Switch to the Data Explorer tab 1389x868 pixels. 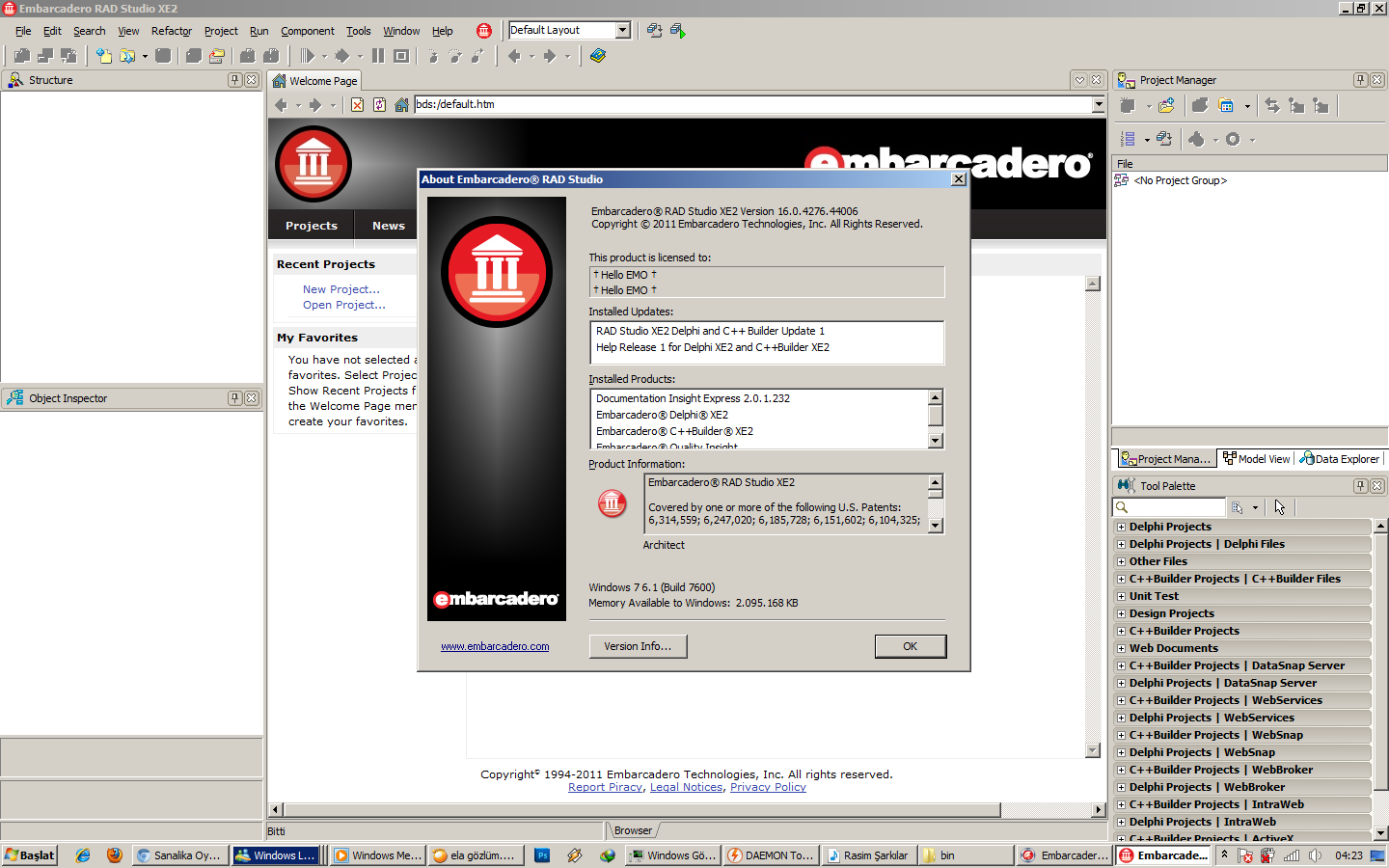pyautogui.click(x=1339, y=459)
